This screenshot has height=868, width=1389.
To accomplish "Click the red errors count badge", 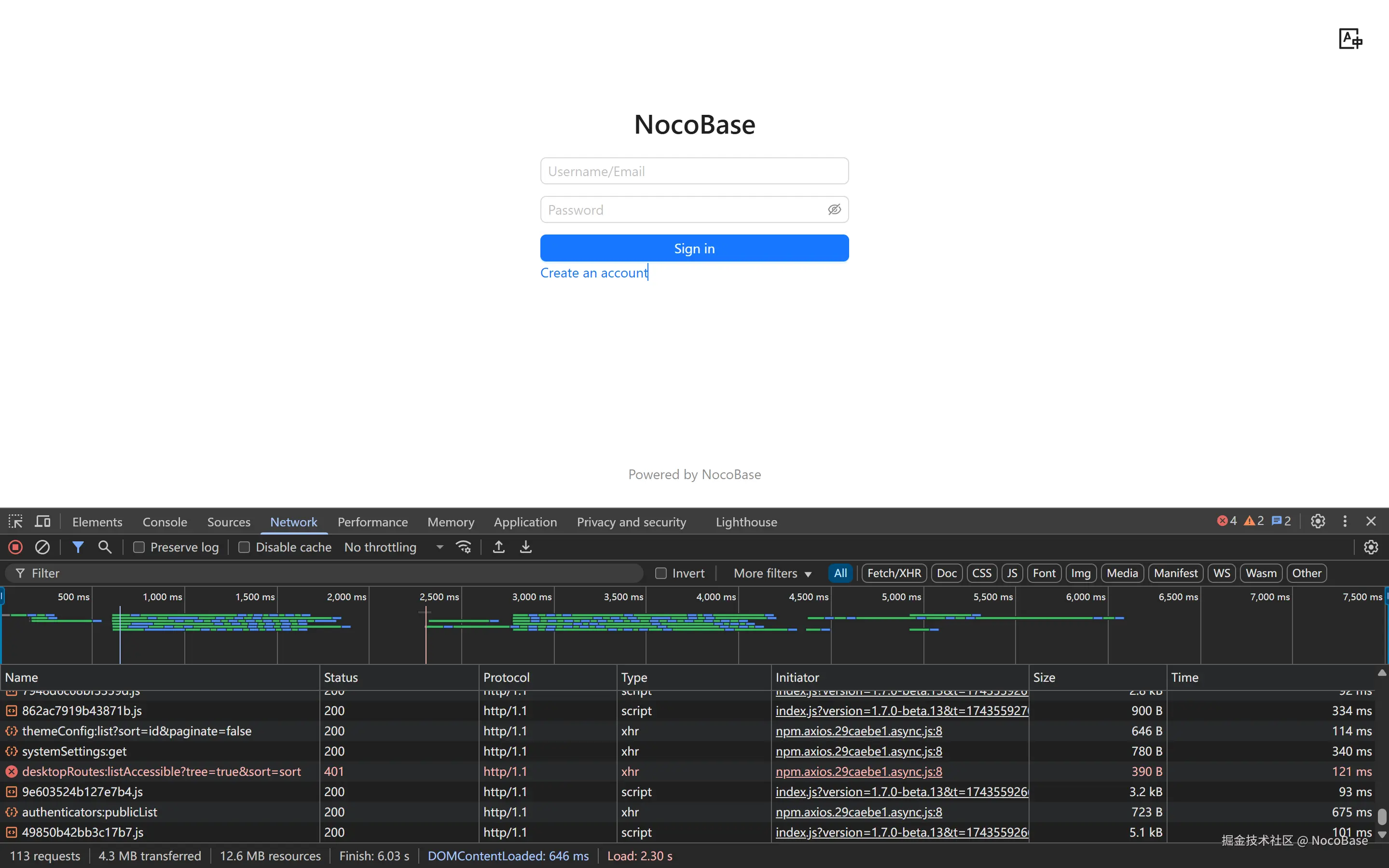I will click(1226, 521).
